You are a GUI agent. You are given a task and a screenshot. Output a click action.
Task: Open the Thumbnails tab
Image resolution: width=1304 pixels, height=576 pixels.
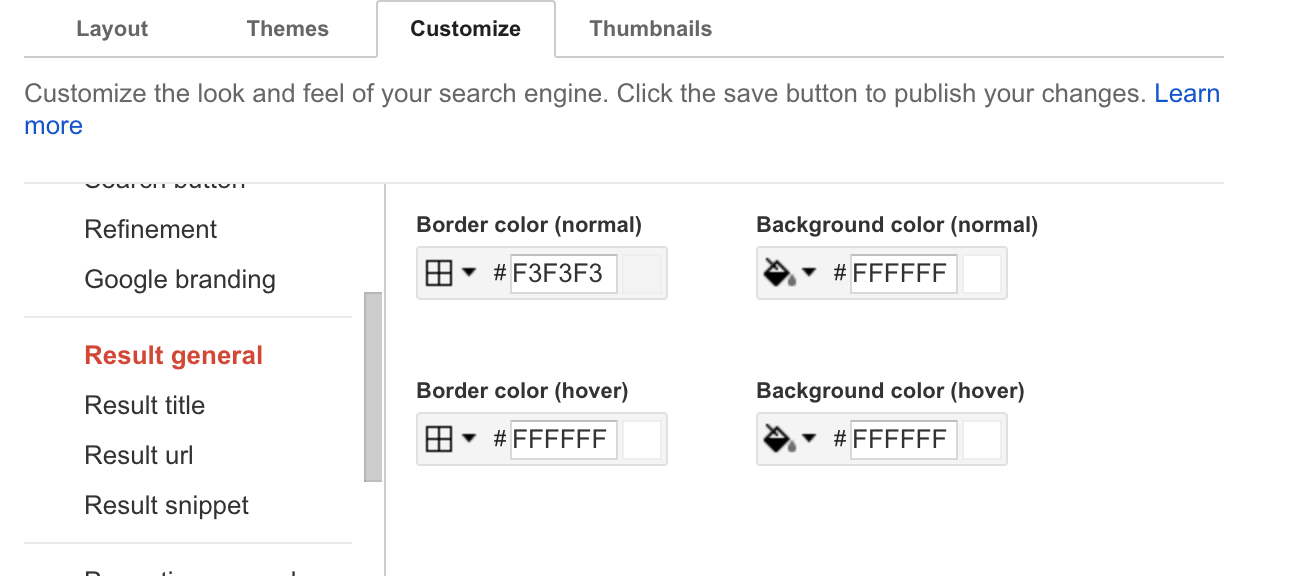(651, 29)
